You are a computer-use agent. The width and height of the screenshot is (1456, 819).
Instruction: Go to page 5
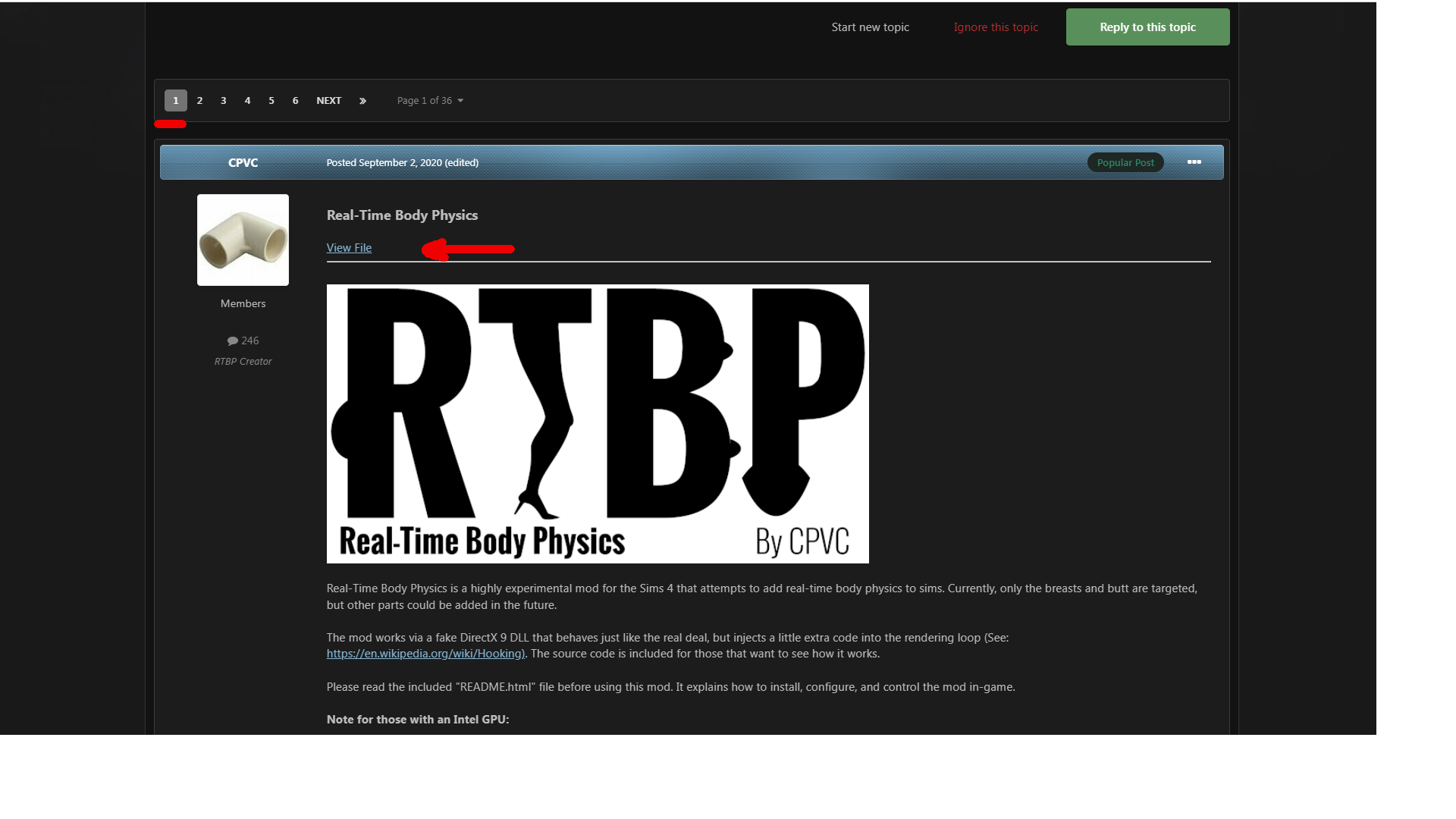point(271,101)
